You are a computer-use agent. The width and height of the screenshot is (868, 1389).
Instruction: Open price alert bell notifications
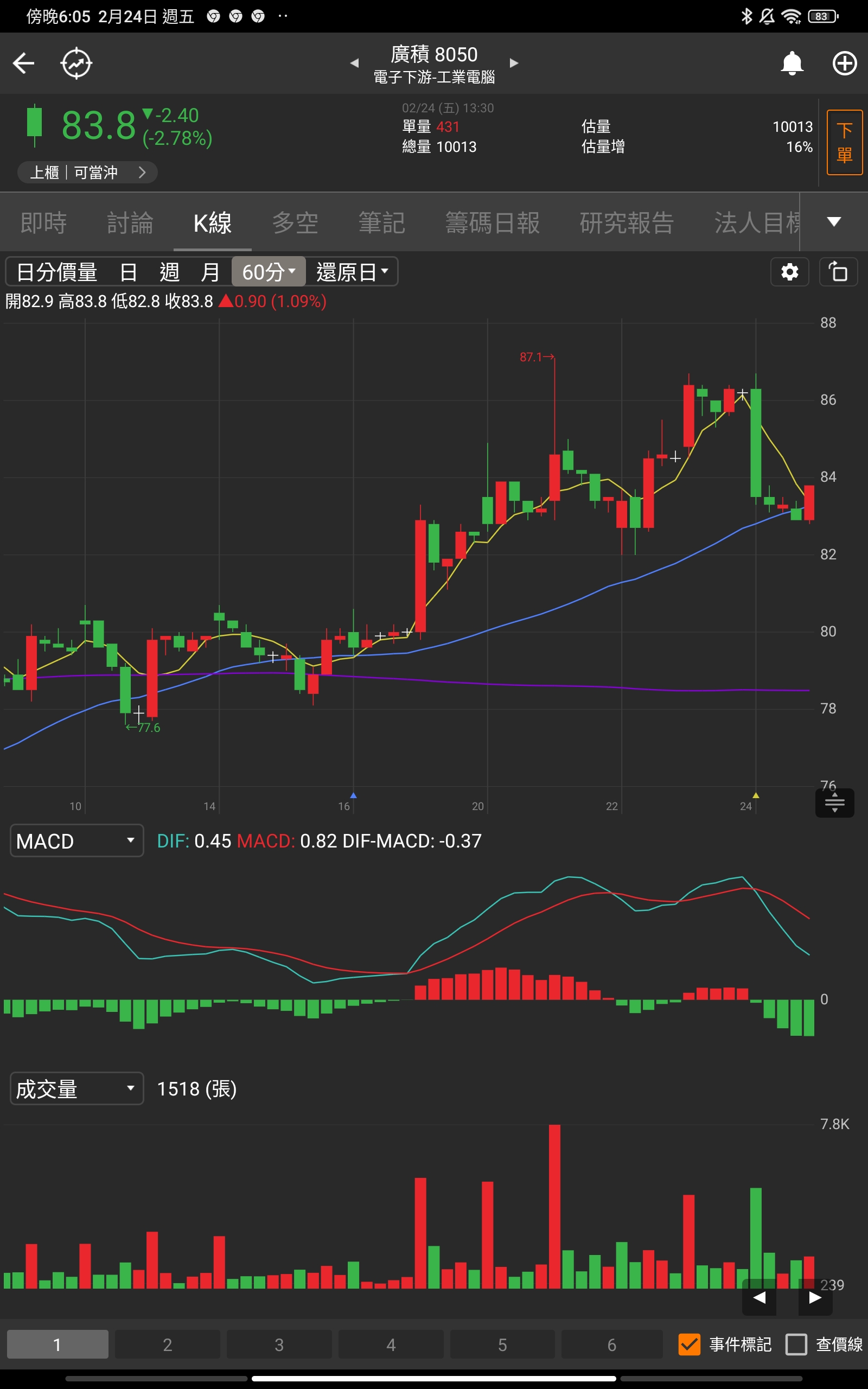coord(792,63)
